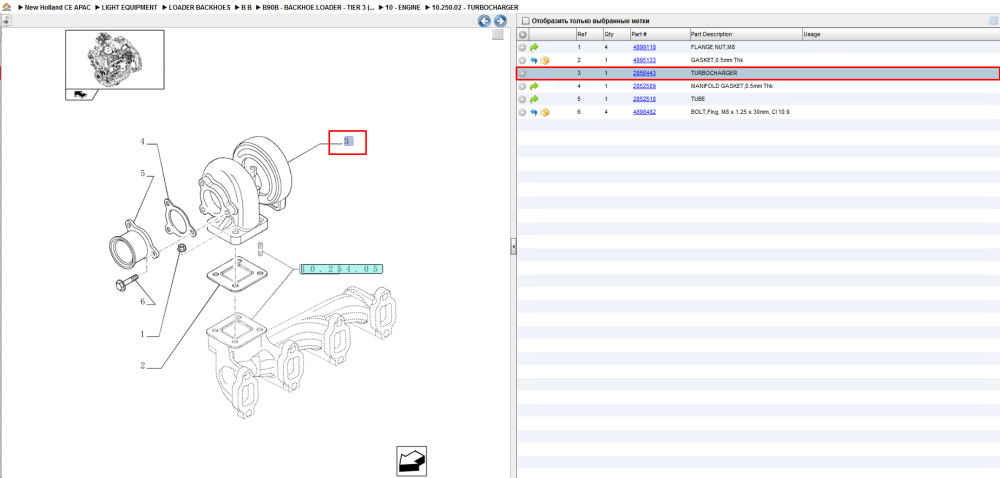This screenshot has width=1000, height=478.
Task: Click green arrow icon on FLANGE NUT row
Action: 534,47
